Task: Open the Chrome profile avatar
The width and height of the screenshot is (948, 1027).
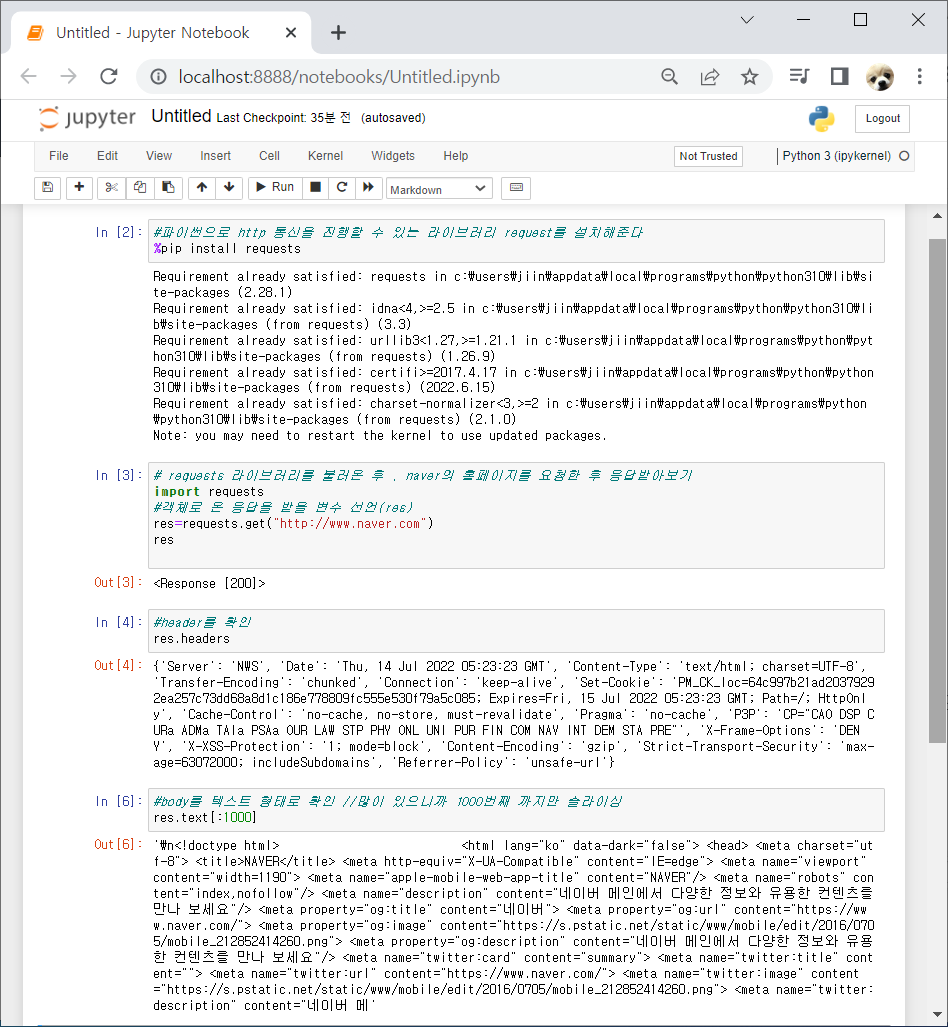Action: coord(880,77)
